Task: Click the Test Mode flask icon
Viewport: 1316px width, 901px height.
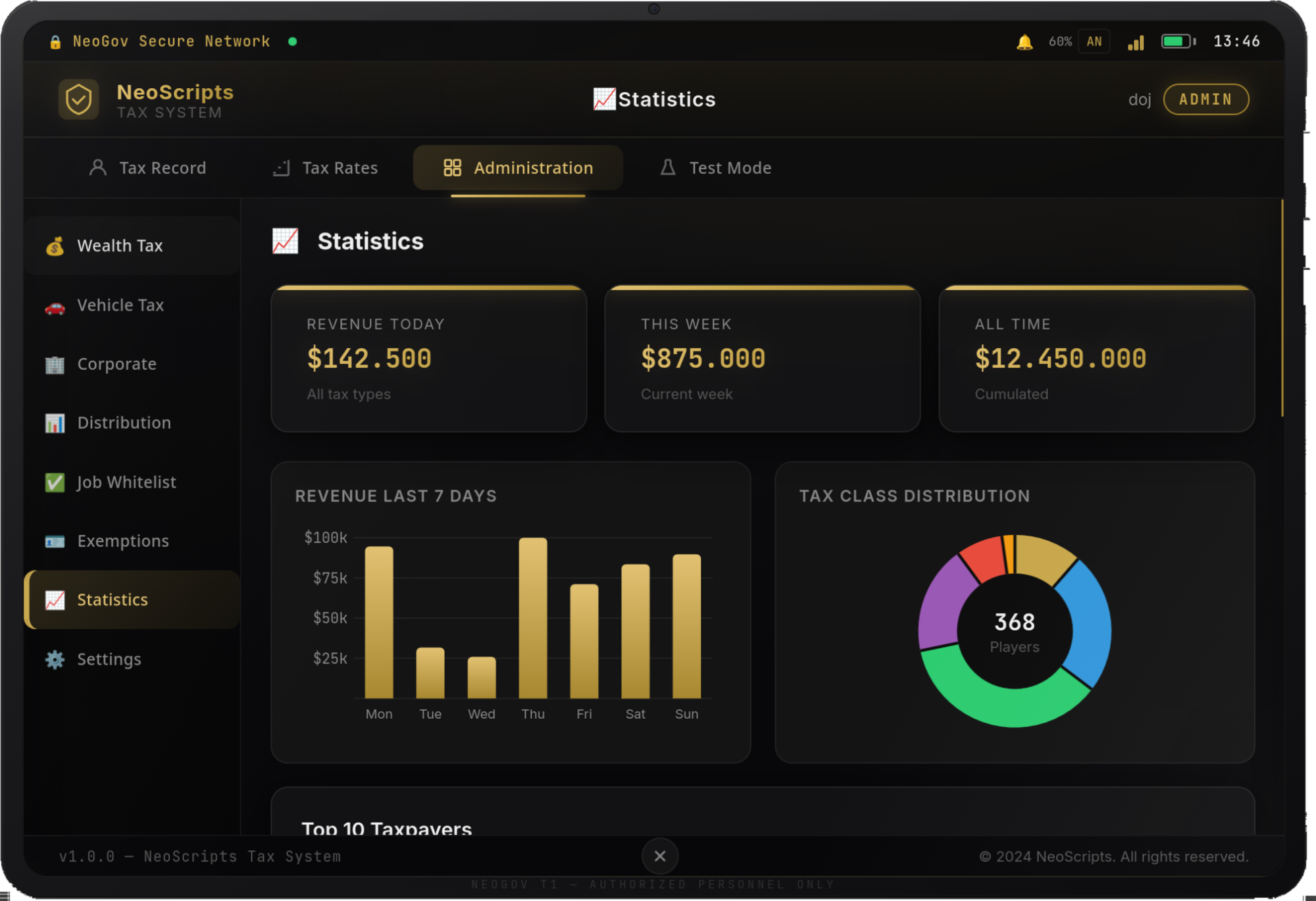Action: 668,167
